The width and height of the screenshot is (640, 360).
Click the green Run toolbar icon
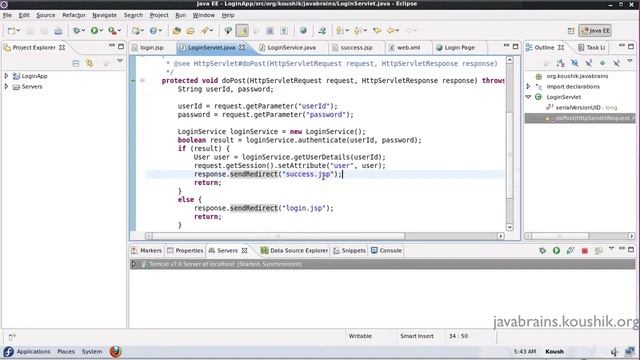point(94,31)
